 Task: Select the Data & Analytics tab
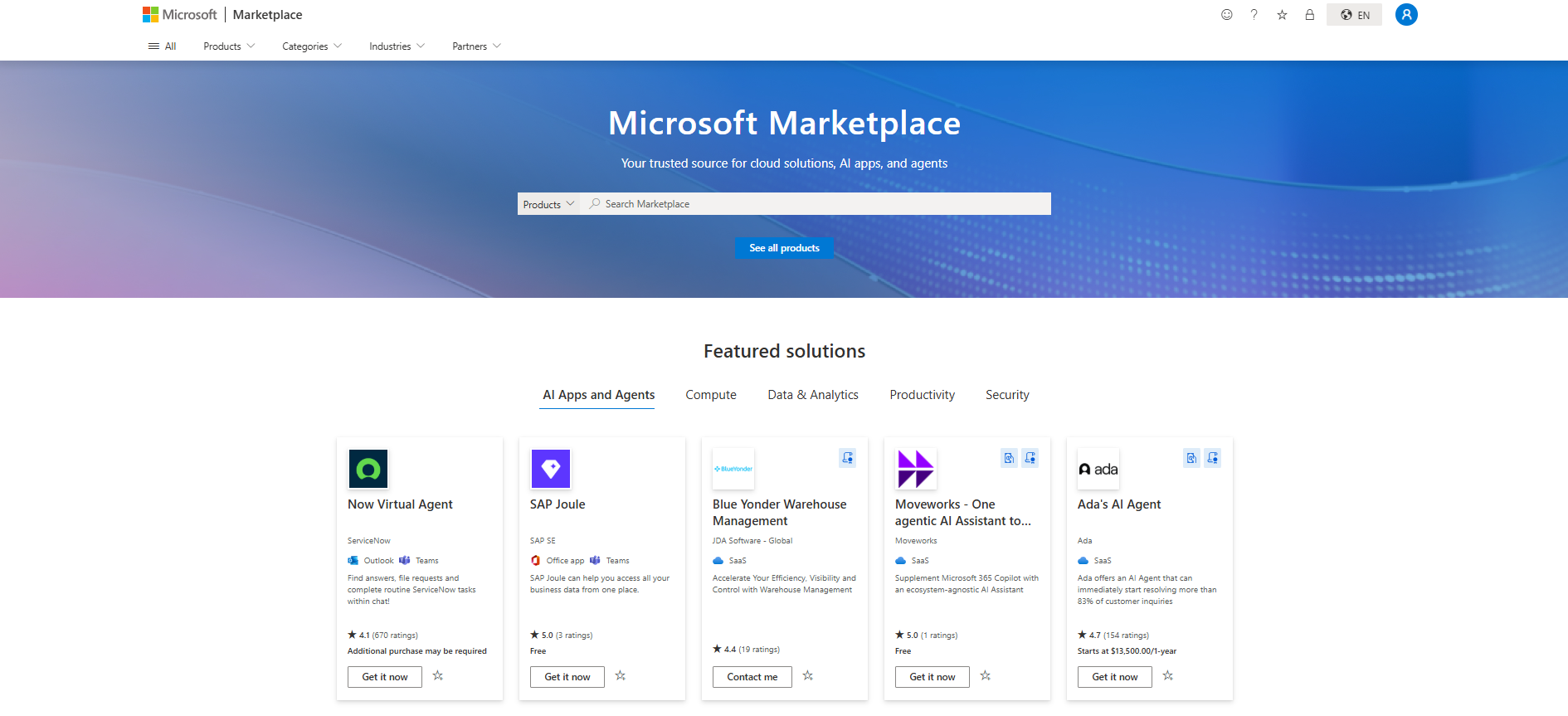click(x=812, y=395)
